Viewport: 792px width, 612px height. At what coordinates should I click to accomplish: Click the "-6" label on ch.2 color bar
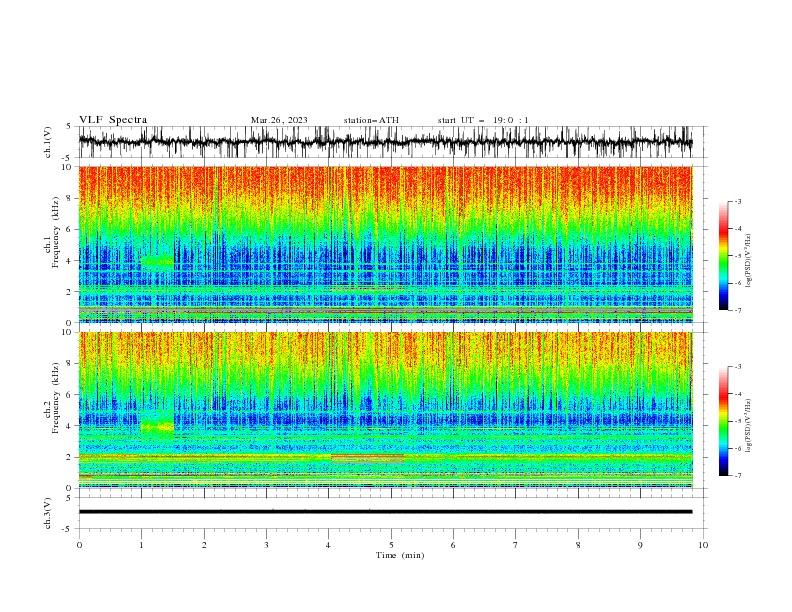(738, 448)
